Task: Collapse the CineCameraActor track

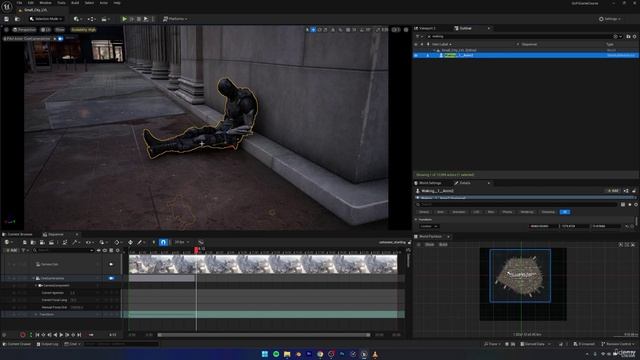Action: (33, 278)
